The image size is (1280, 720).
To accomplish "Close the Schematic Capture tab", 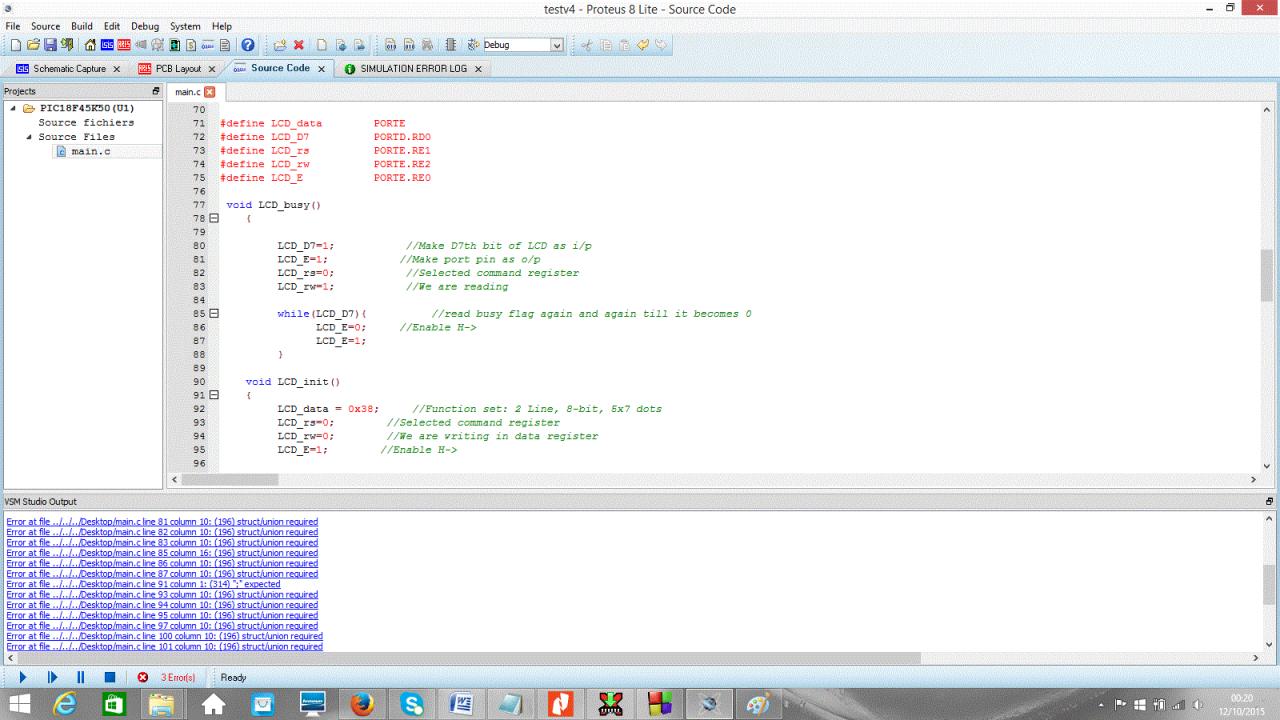I will [117, 69].
